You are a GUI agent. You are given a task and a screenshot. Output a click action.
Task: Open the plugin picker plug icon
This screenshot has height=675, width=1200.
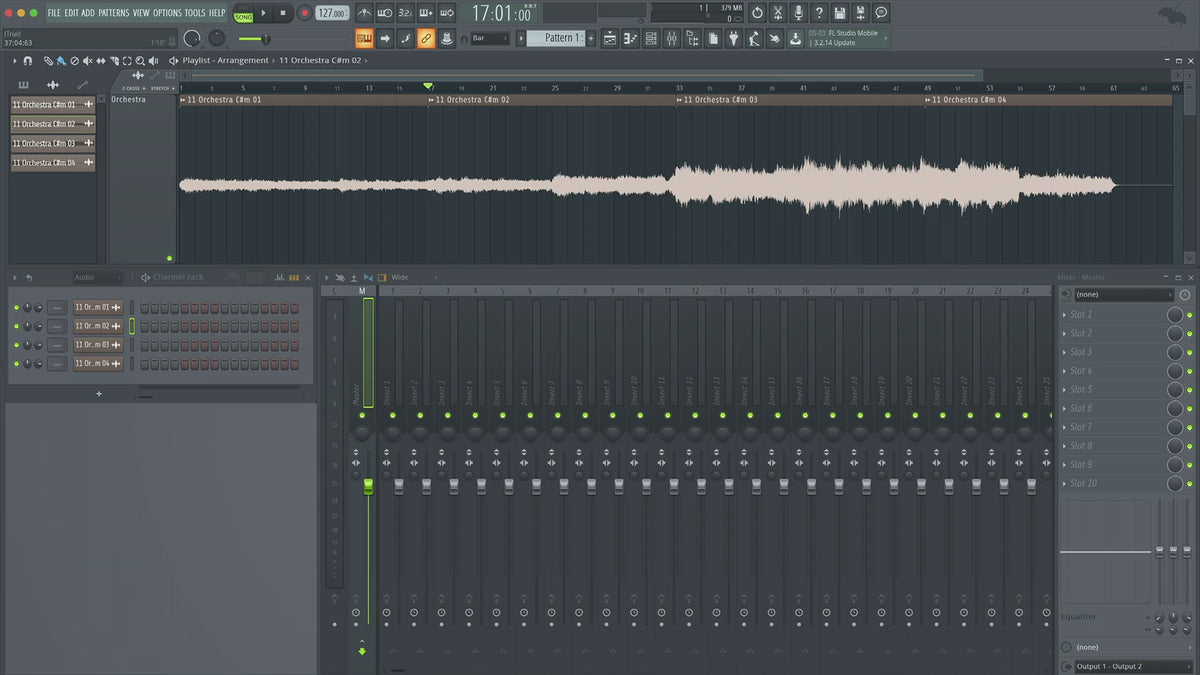click(x=733, y=38)
